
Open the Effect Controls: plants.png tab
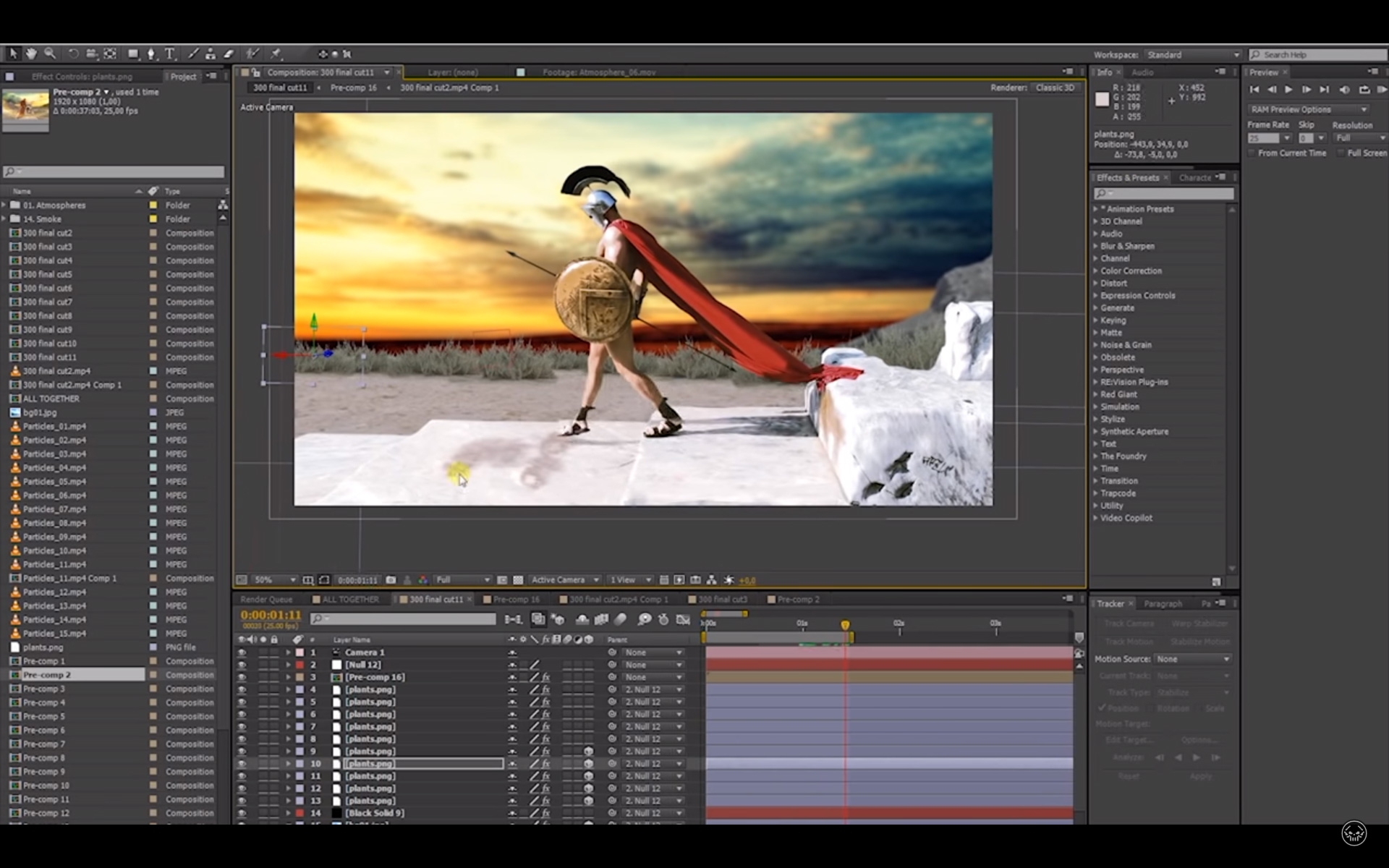[82, 77]
